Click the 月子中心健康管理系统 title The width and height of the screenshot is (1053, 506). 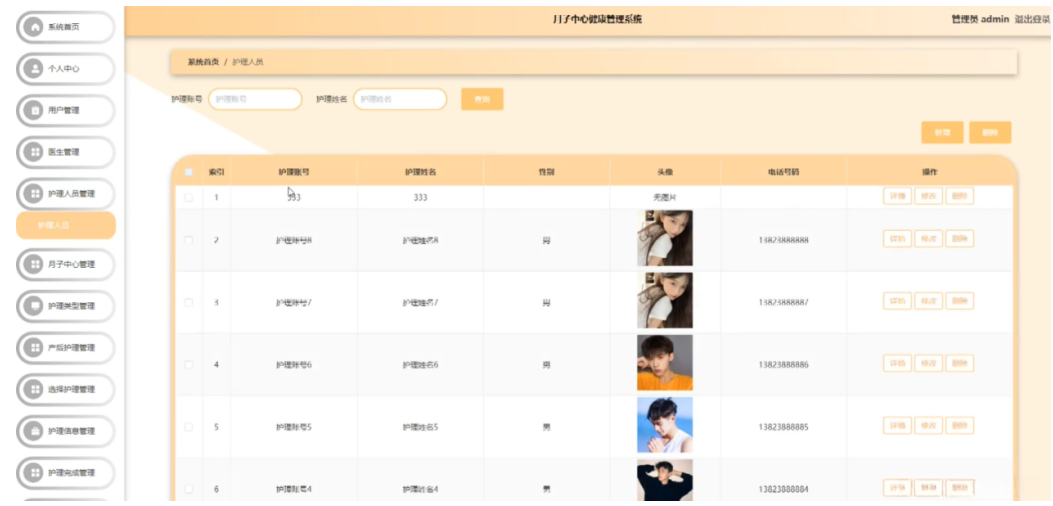[x=597, y=19]
